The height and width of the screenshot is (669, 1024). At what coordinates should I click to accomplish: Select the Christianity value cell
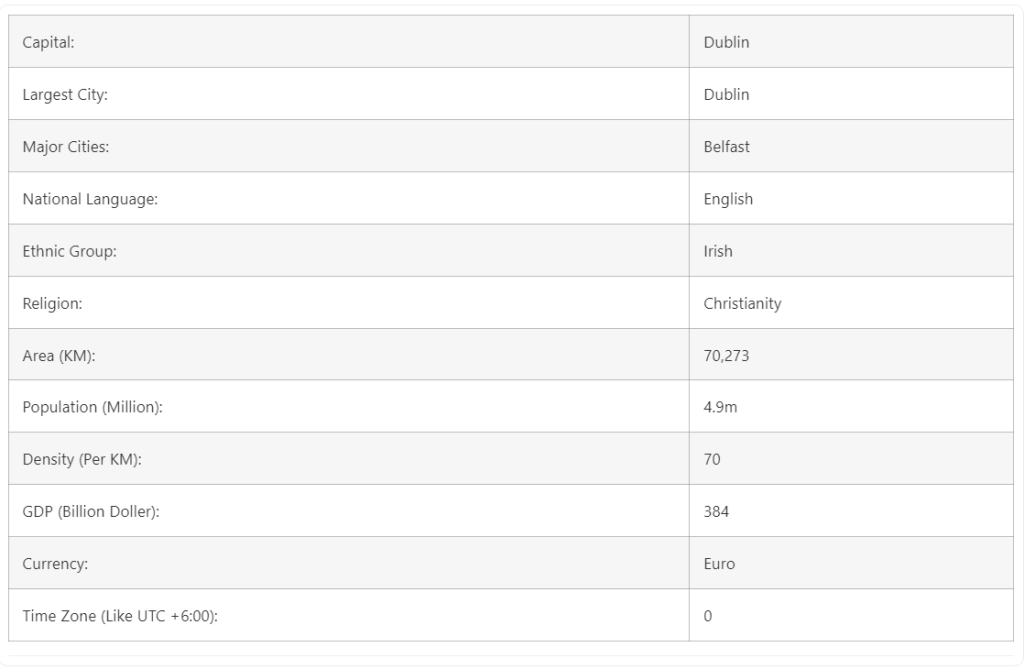click(x=742, y=303)
